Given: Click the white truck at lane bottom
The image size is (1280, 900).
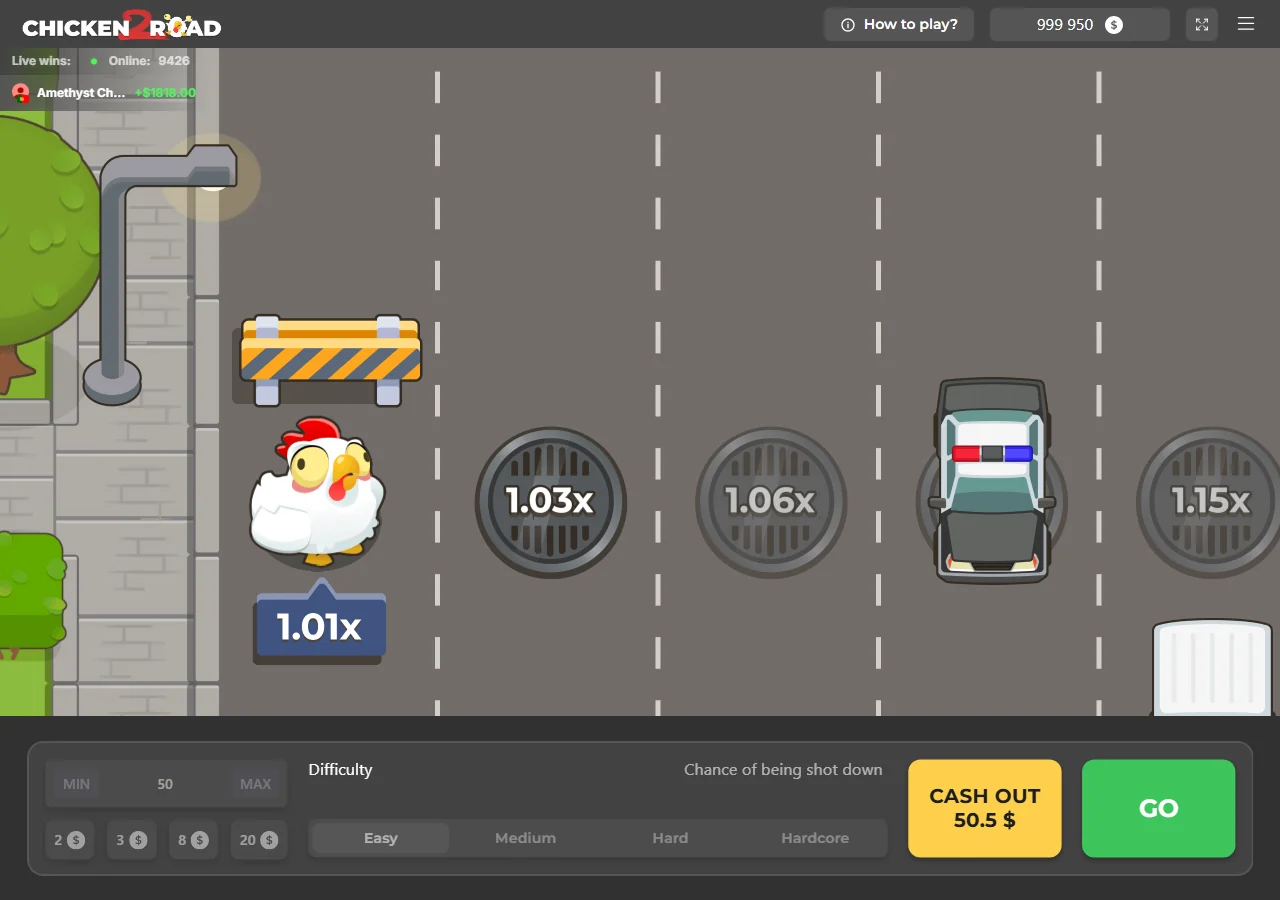Looking at the screenshot, I should click(1213, 668).
